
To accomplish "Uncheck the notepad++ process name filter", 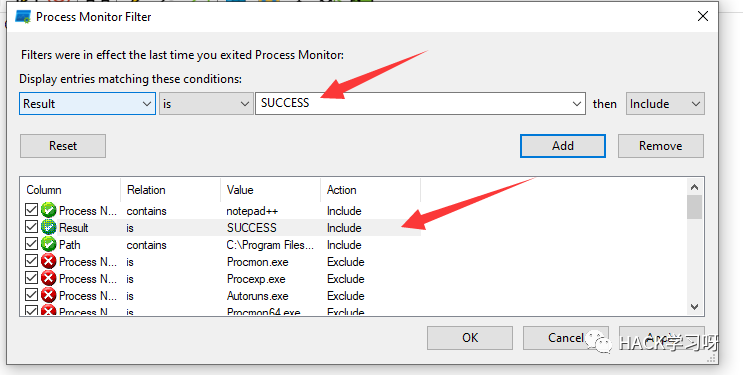I will (31, 210).
